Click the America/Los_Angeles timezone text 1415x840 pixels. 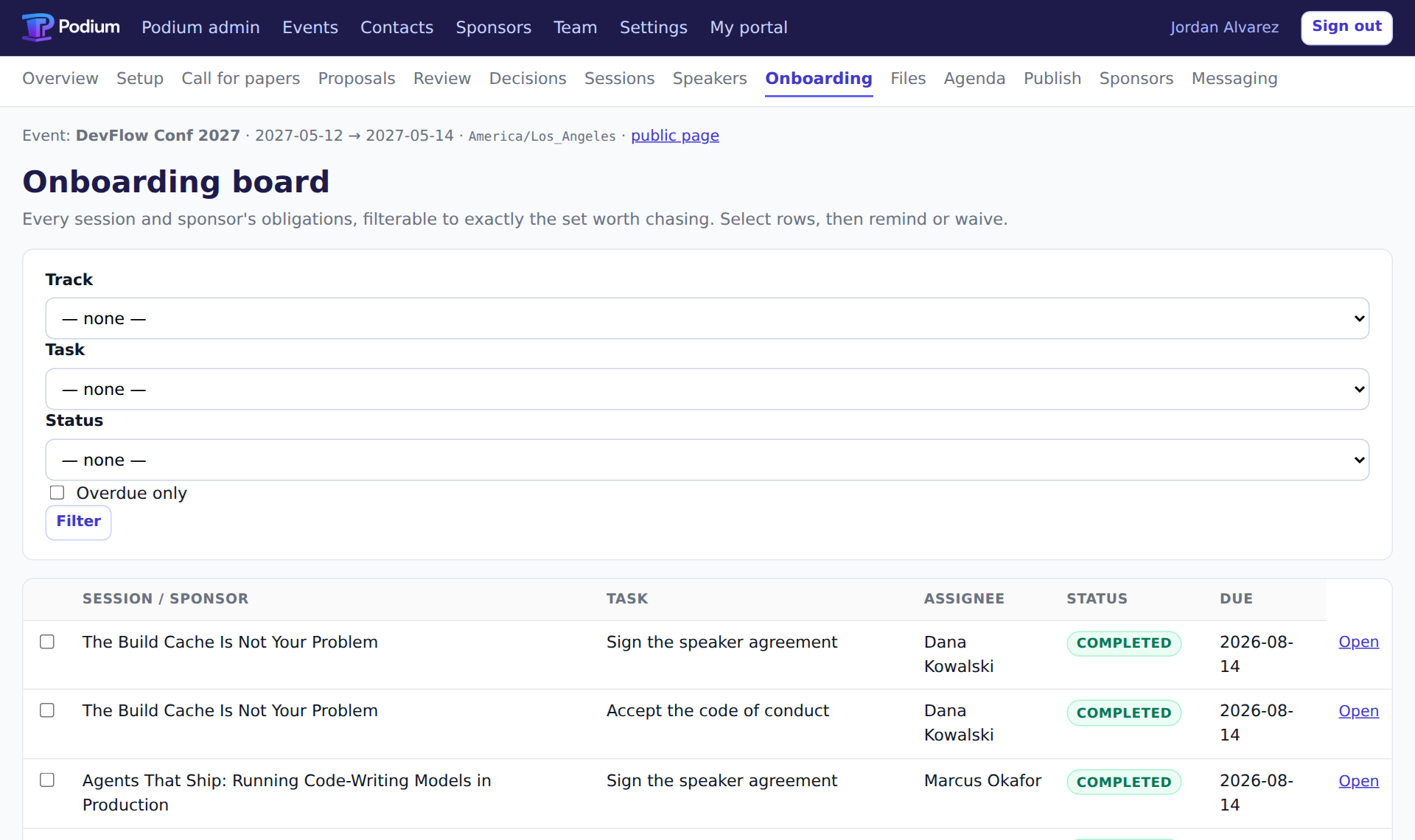click(x=542, y=136)
